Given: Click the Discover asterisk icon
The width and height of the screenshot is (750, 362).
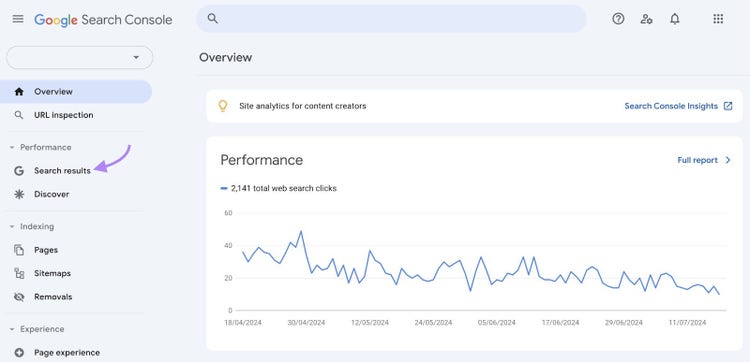Looking at the screenshot, I should (19, 194).
